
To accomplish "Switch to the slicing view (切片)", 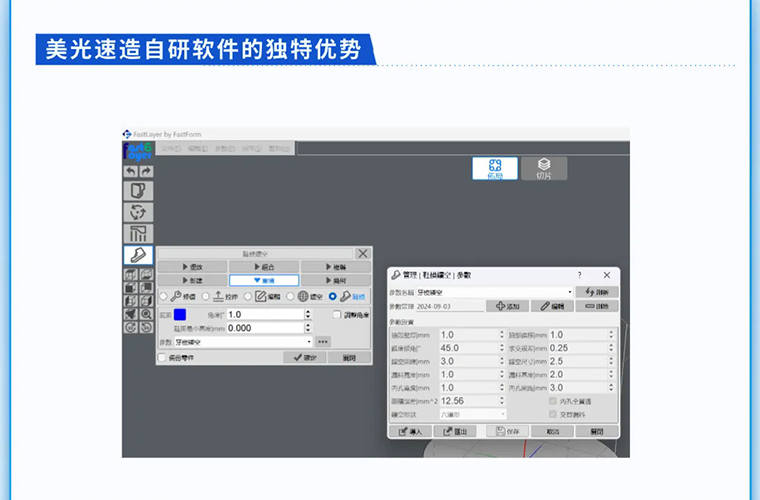I will coord(543,168).
